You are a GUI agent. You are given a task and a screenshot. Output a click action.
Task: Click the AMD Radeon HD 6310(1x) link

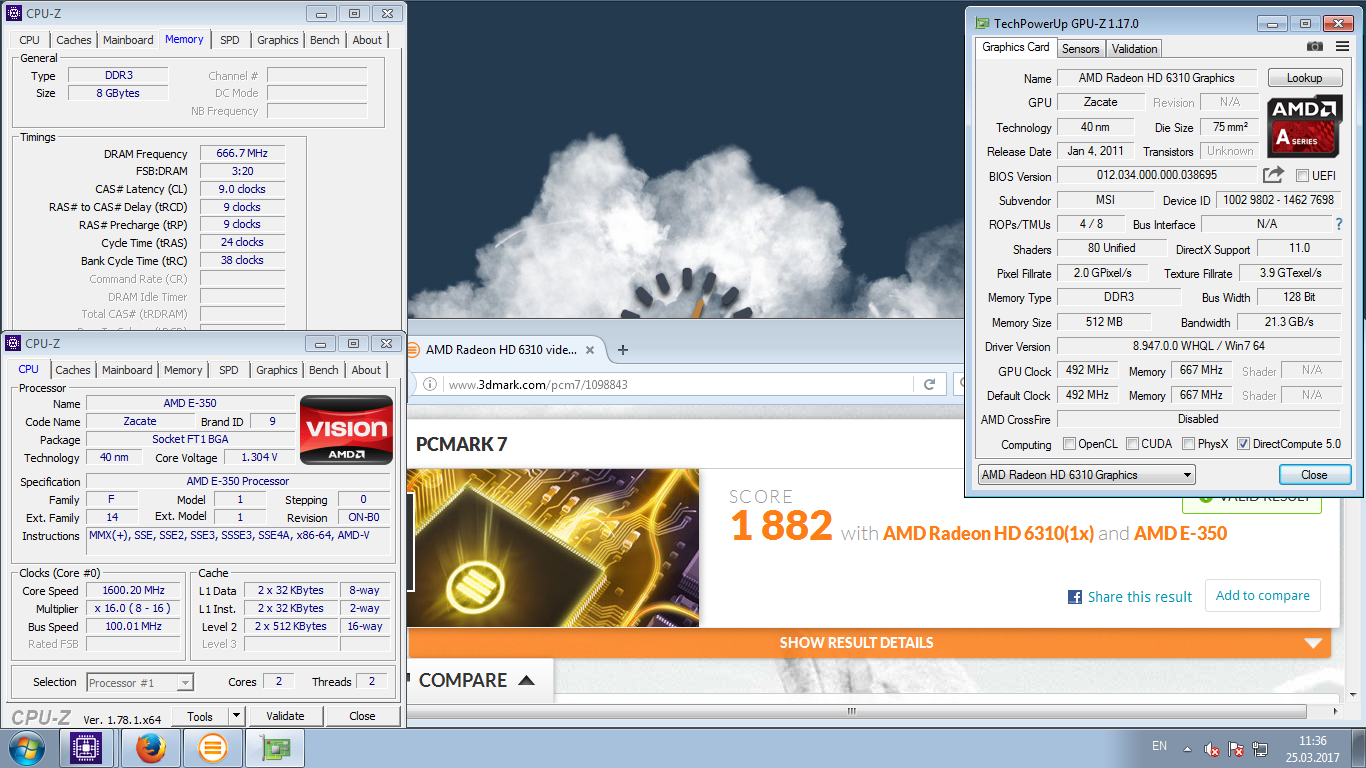(988, 533)
